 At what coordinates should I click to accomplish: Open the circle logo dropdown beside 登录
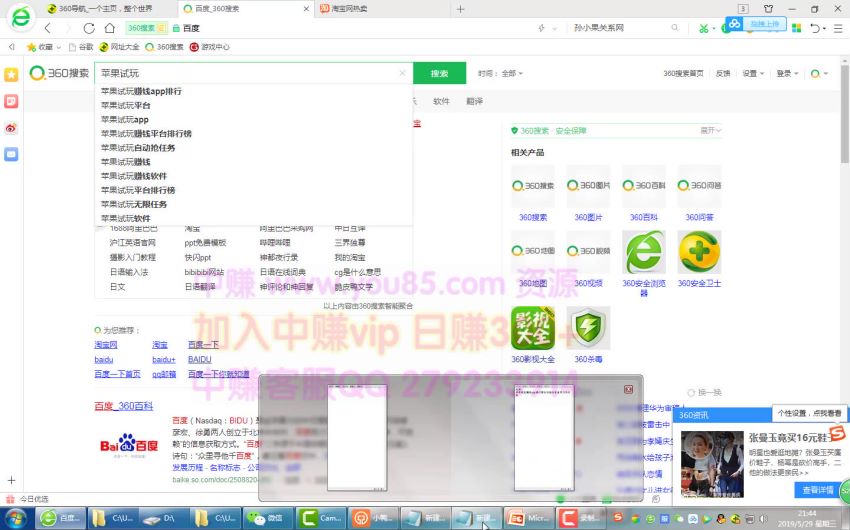coord(819,73)
